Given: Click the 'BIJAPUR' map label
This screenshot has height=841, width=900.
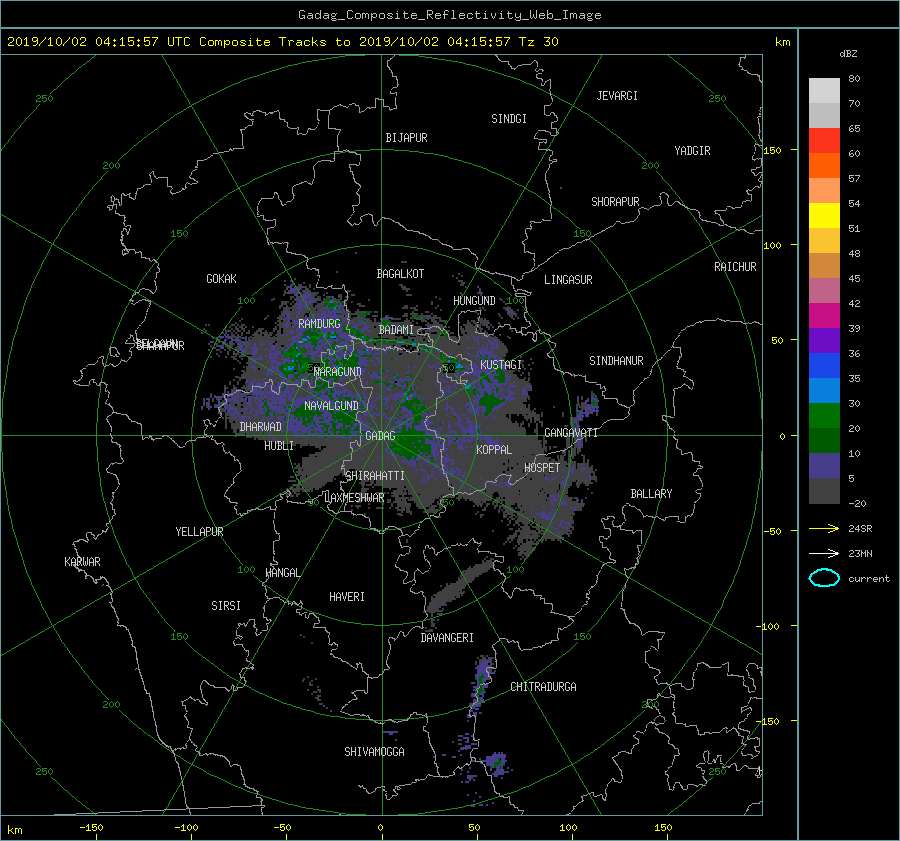Looking at the screenshot, I should (406, 138).
